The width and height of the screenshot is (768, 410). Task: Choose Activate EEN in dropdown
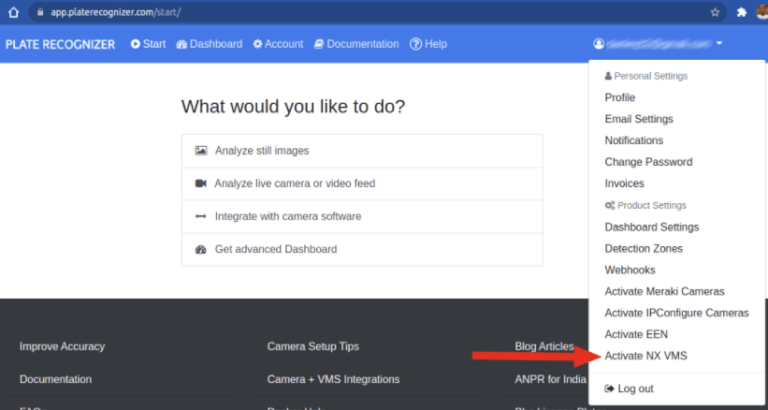click(x=636, y=335)
